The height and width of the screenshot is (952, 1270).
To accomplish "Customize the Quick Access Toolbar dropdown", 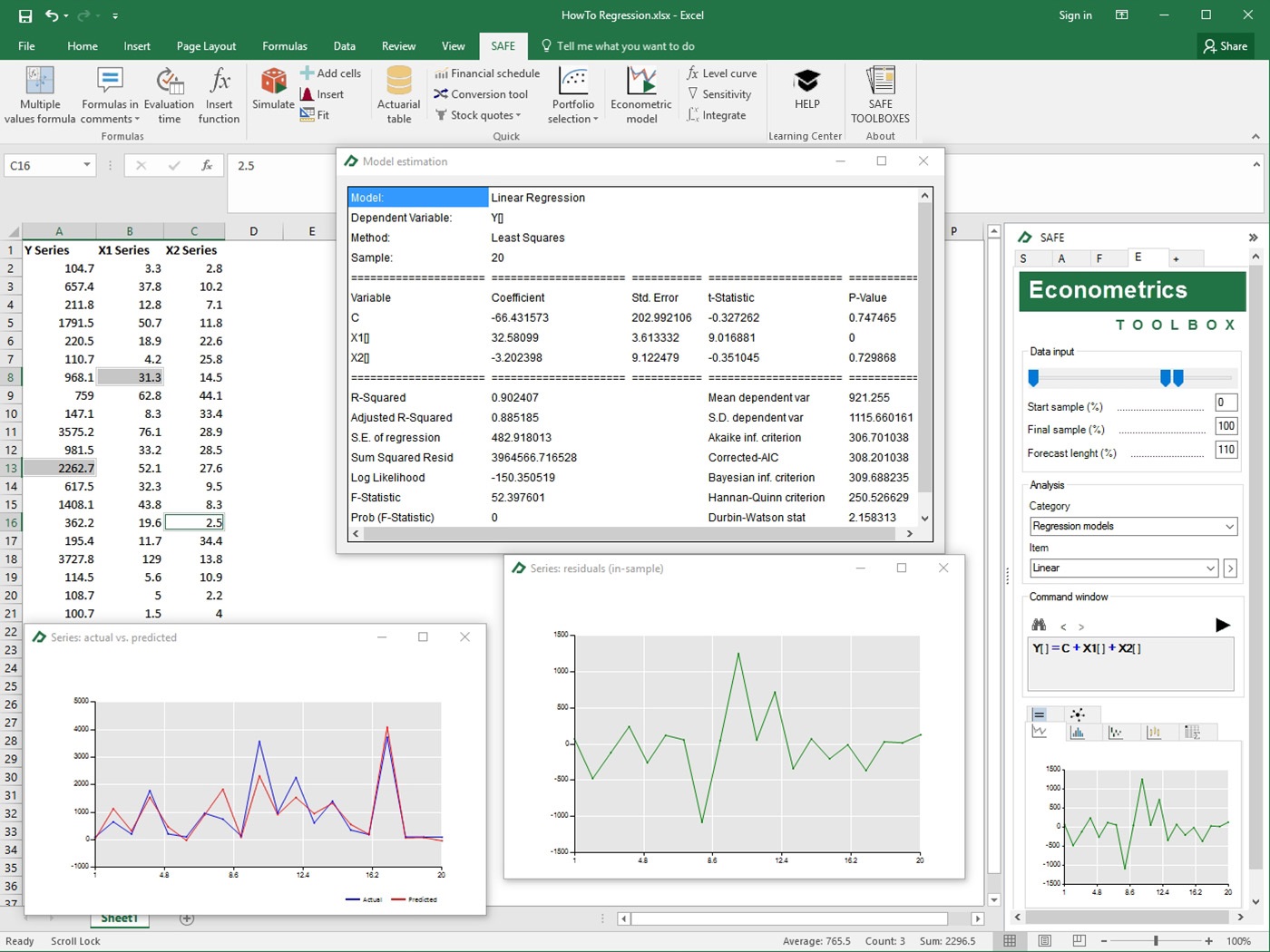I will click(x=115, y=15).
